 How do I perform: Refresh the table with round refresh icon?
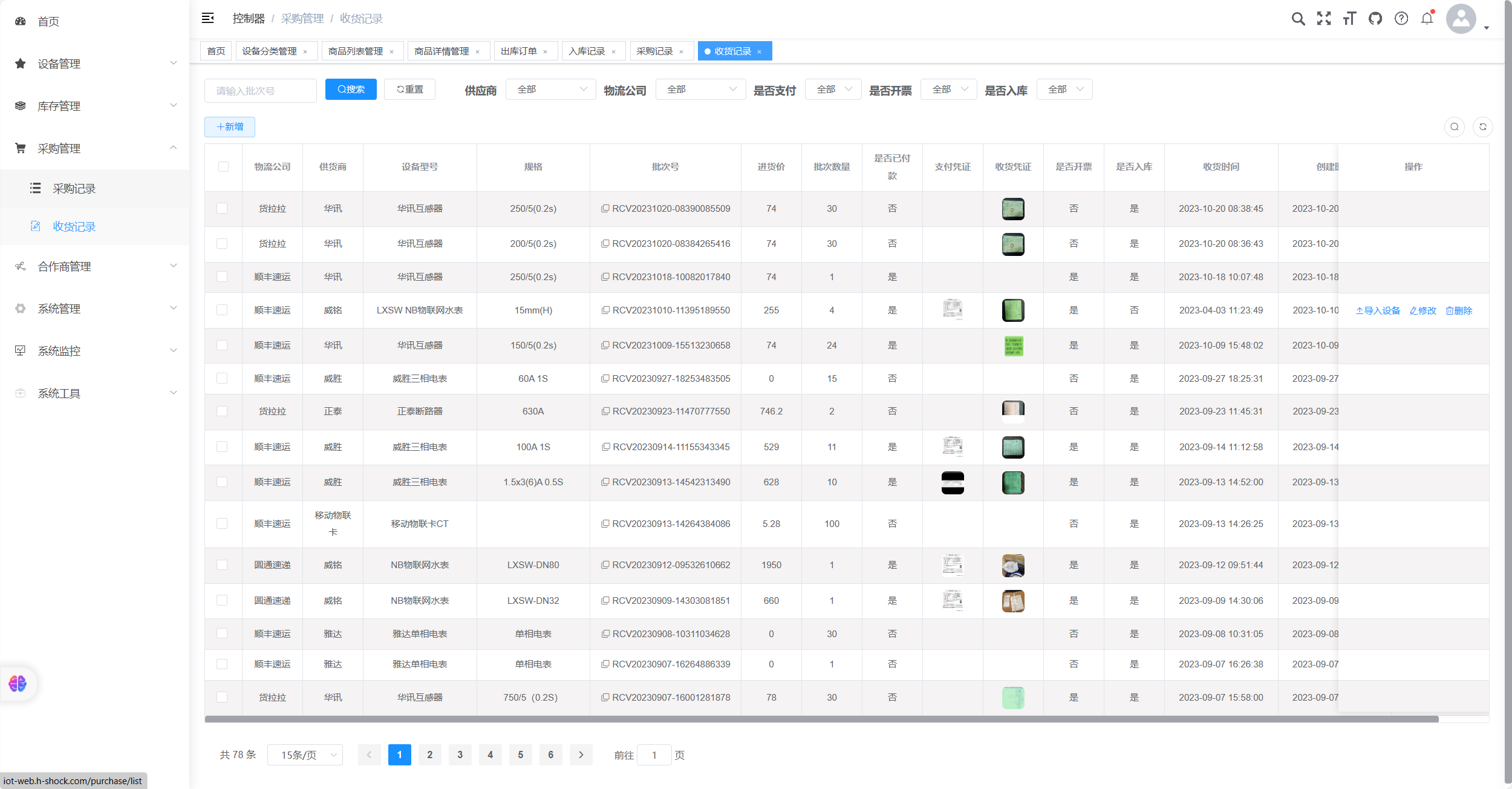click(x=1483, y=126)
